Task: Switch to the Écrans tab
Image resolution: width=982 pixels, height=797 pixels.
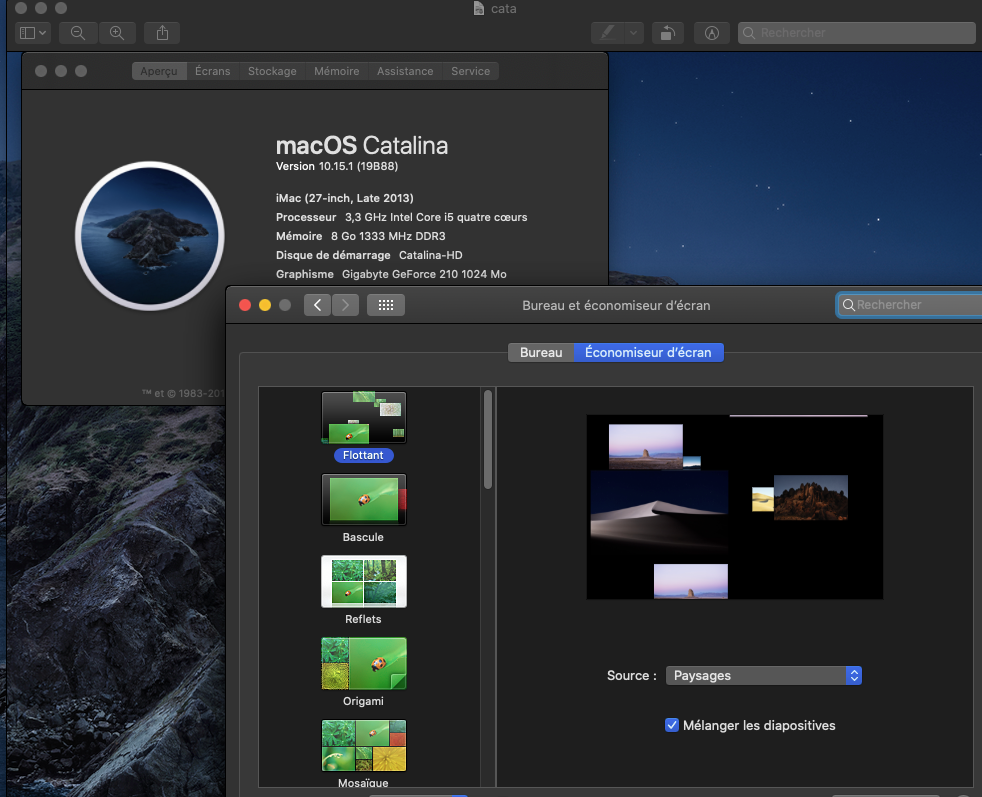Action: point(212,71)
